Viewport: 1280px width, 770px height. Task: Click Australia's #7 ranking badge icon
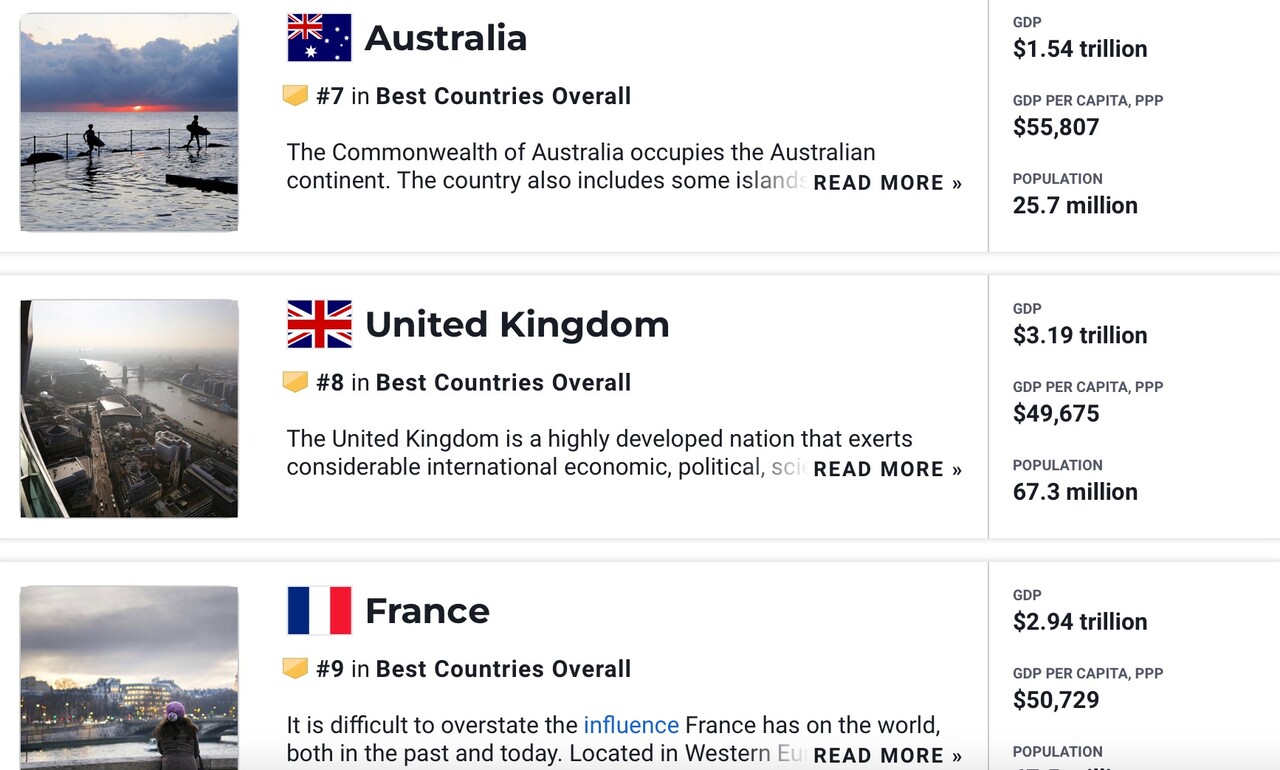click(295, 96)
